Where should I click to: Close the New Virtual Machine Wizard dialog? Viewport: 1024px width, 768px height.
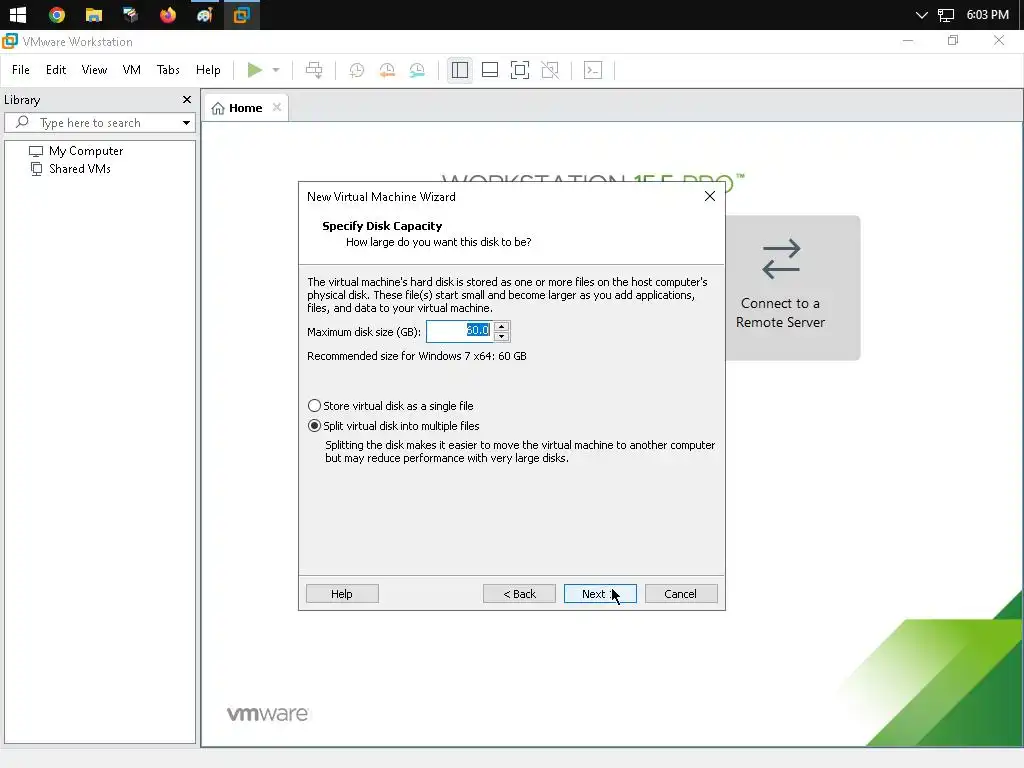pyautogui.click(x=710, y=196)
